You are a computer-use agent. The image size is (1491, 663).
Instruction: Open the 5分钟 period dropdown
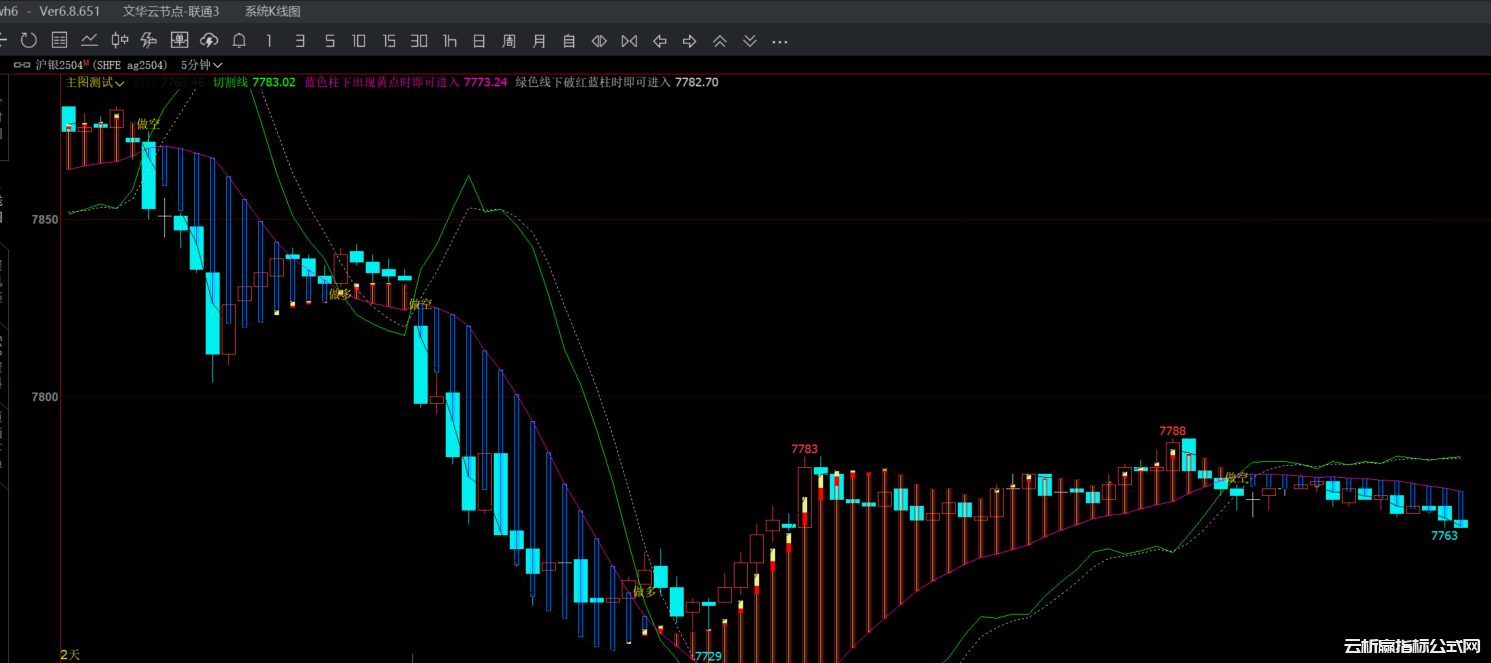(x=201, y=65)
